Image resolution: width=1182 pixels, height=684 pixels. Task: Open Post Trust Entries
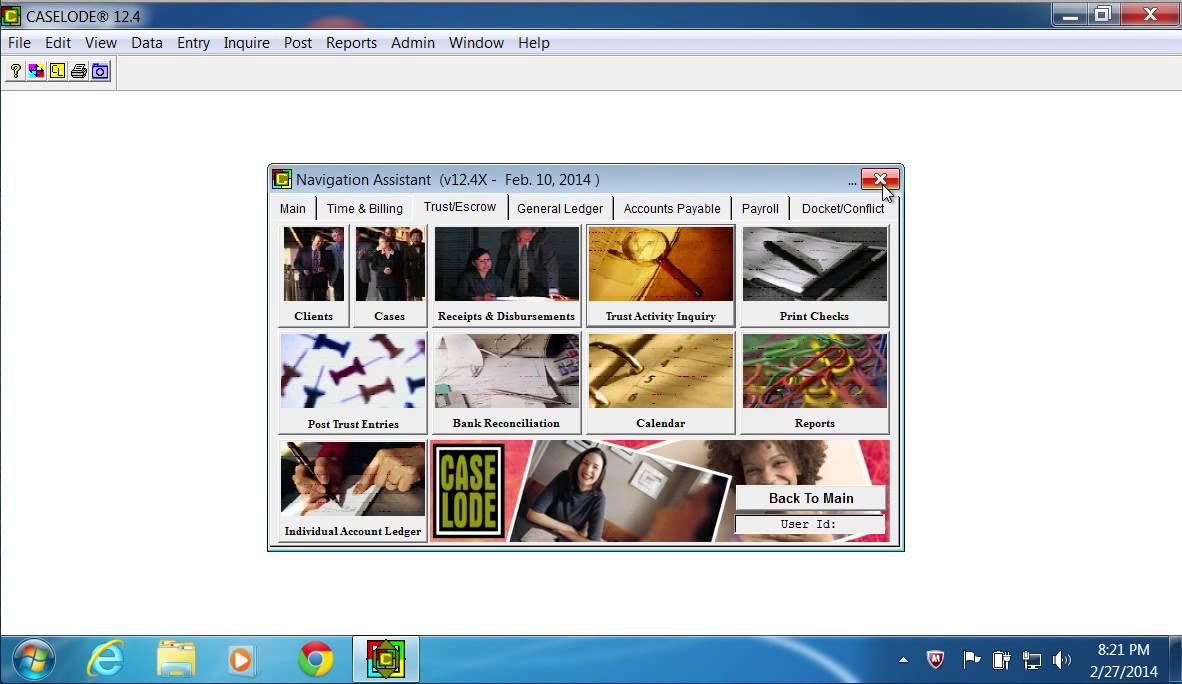(353, 382)
